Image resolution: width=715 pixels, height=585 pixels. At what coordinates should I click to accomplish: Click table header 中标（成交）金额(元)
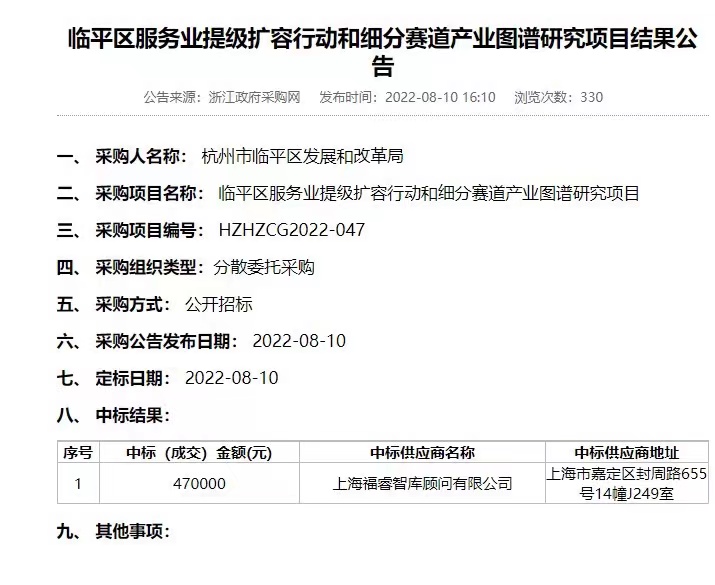[x=199, y=452]
